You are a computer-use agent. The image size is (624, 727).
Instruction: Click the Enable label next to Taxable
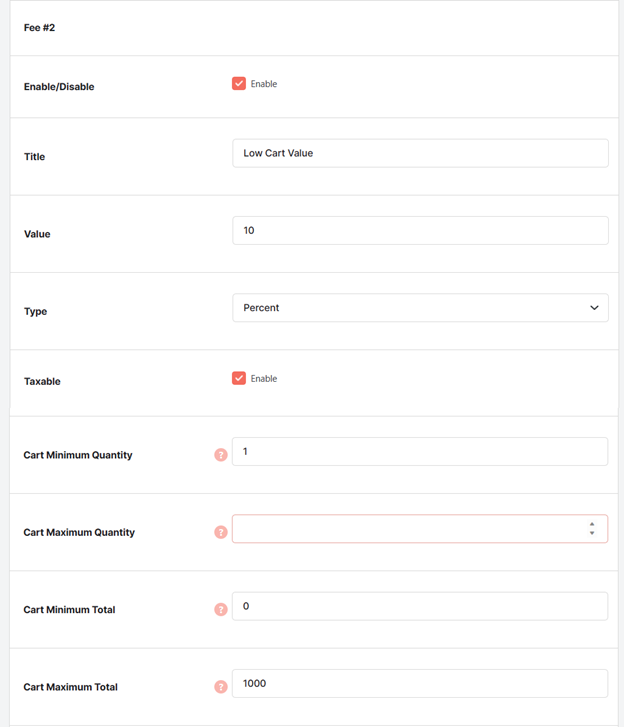pos(264,379)
